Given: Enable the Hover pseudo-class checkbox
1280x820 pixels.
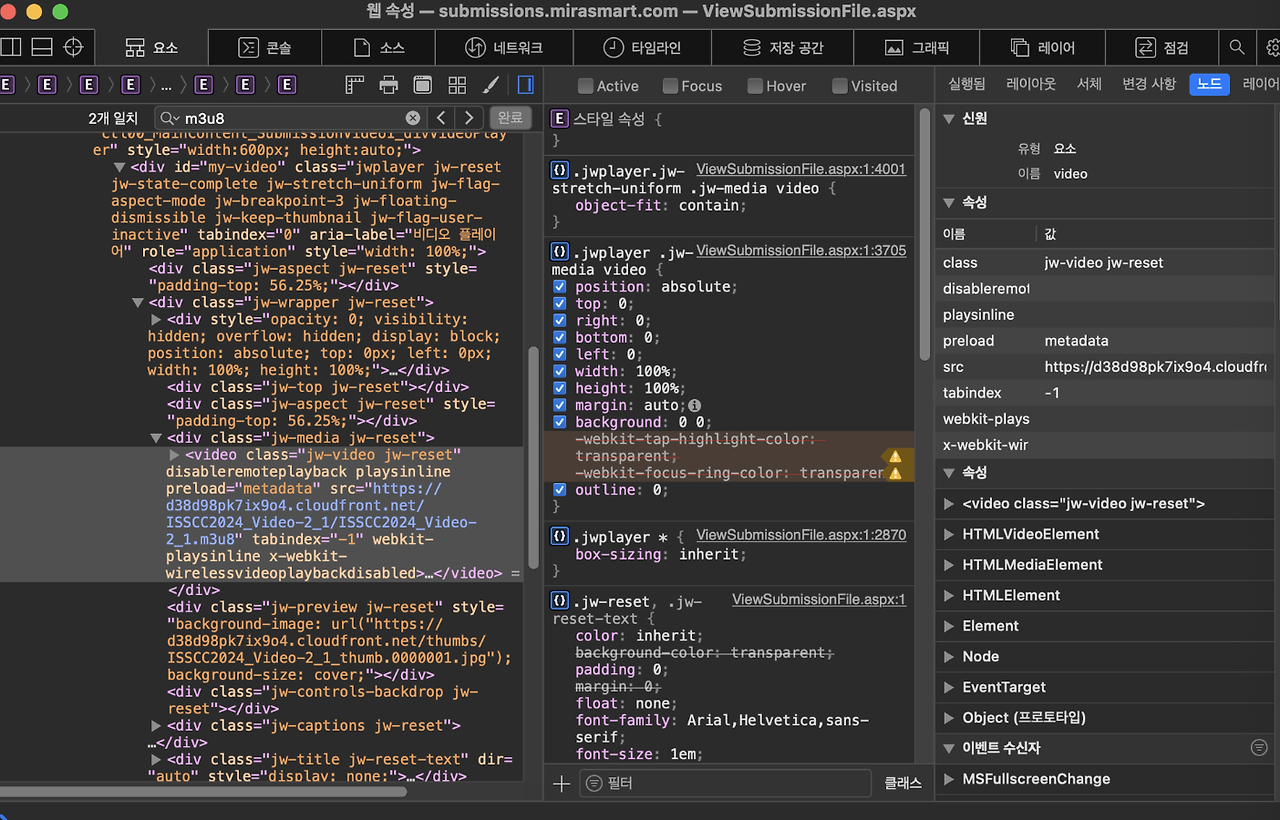Looking at the screenshot, I should point(755,86).
